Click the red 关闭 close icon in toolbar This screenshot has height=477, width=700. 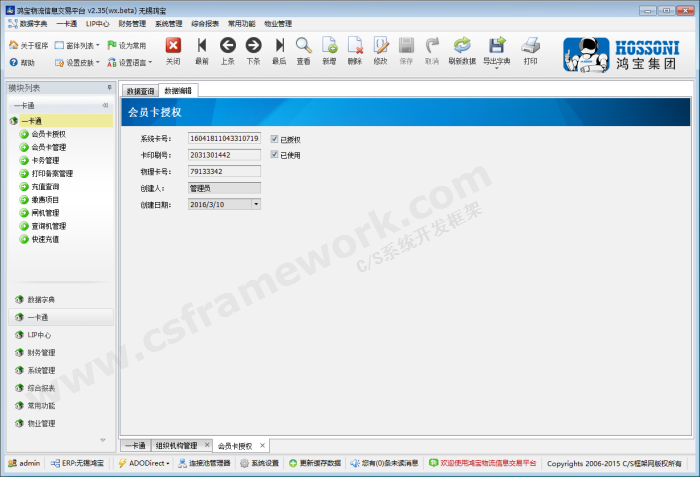pos(173,46)
